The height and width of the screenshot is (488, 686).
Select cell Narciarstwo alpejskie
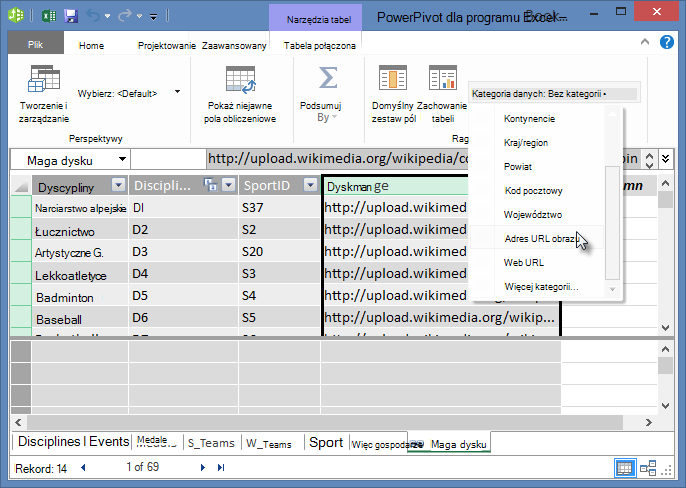tap(80, 208)
